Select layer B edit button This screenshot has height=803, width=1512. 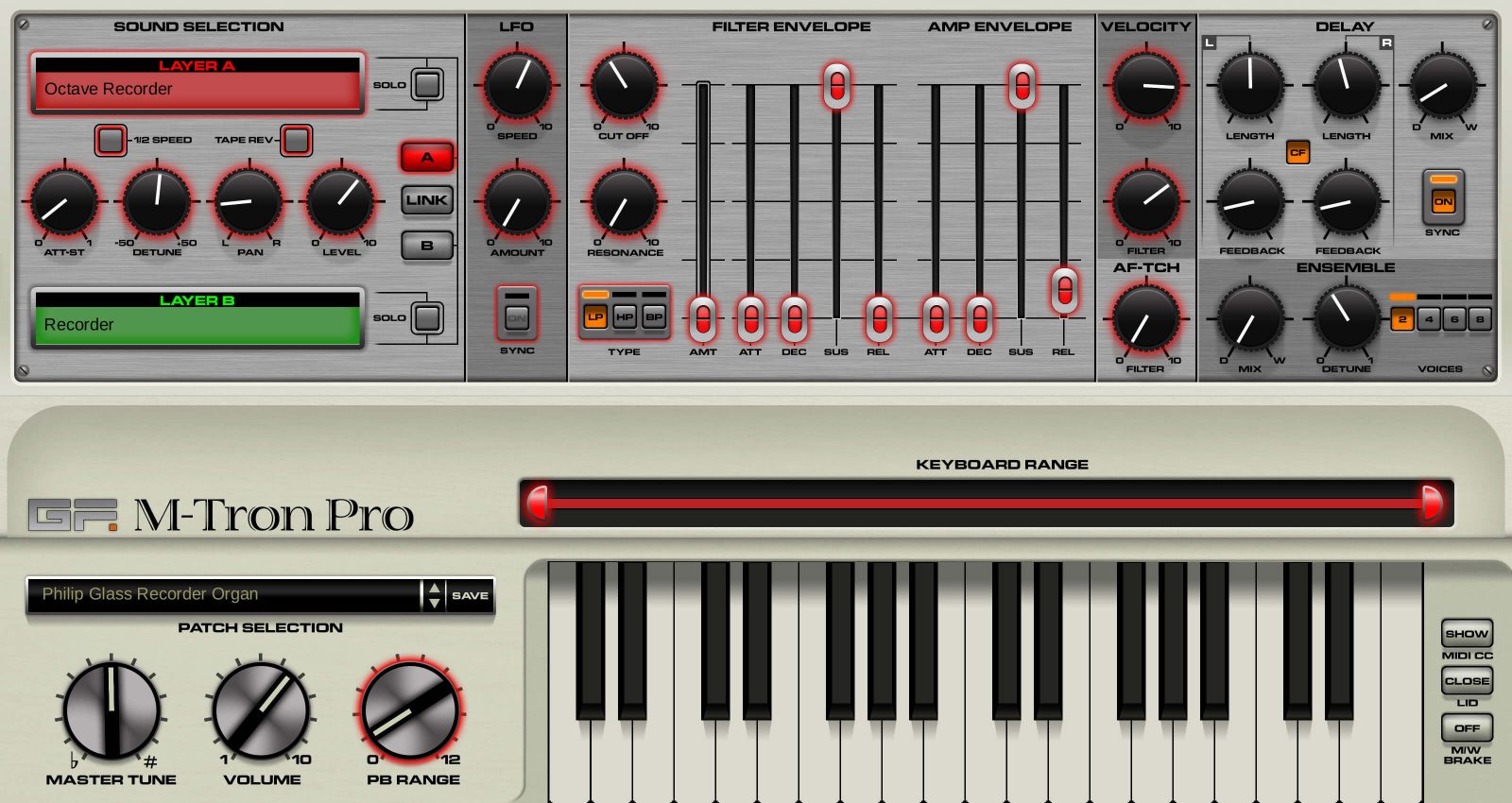coord(427,246)
